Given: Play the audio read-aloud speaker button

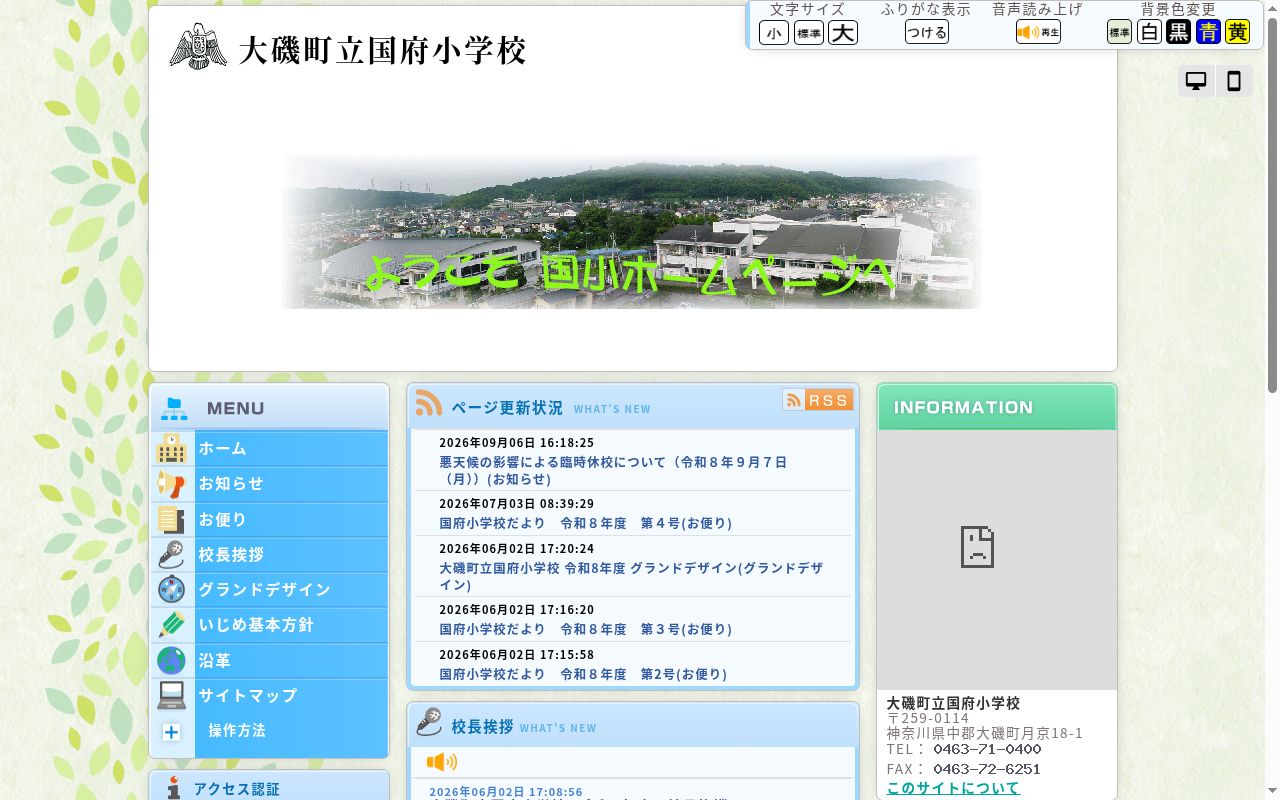Looking at the screenshot, I should coord(1038,32).
